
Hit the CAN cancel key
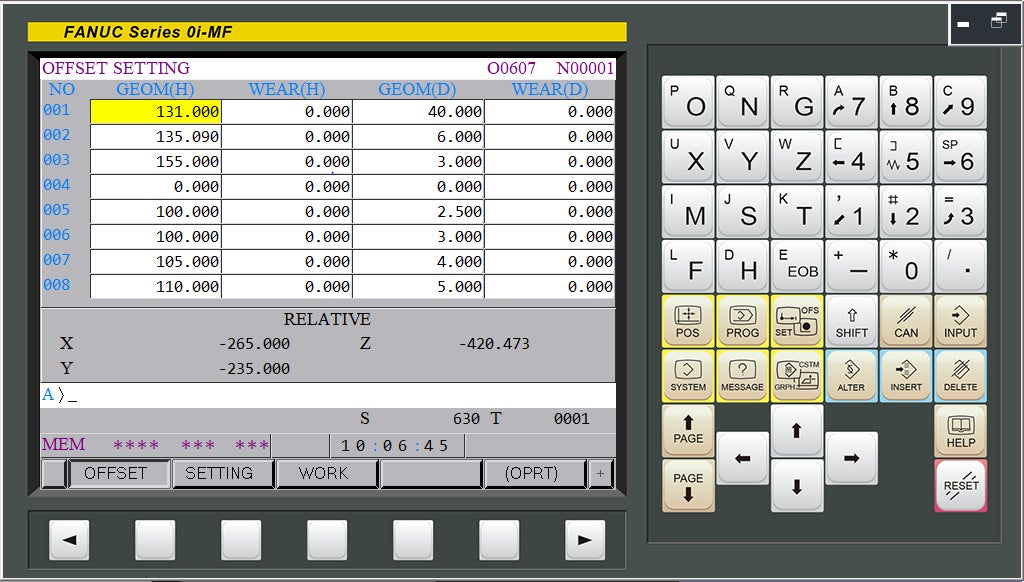(x=906, y=321)
